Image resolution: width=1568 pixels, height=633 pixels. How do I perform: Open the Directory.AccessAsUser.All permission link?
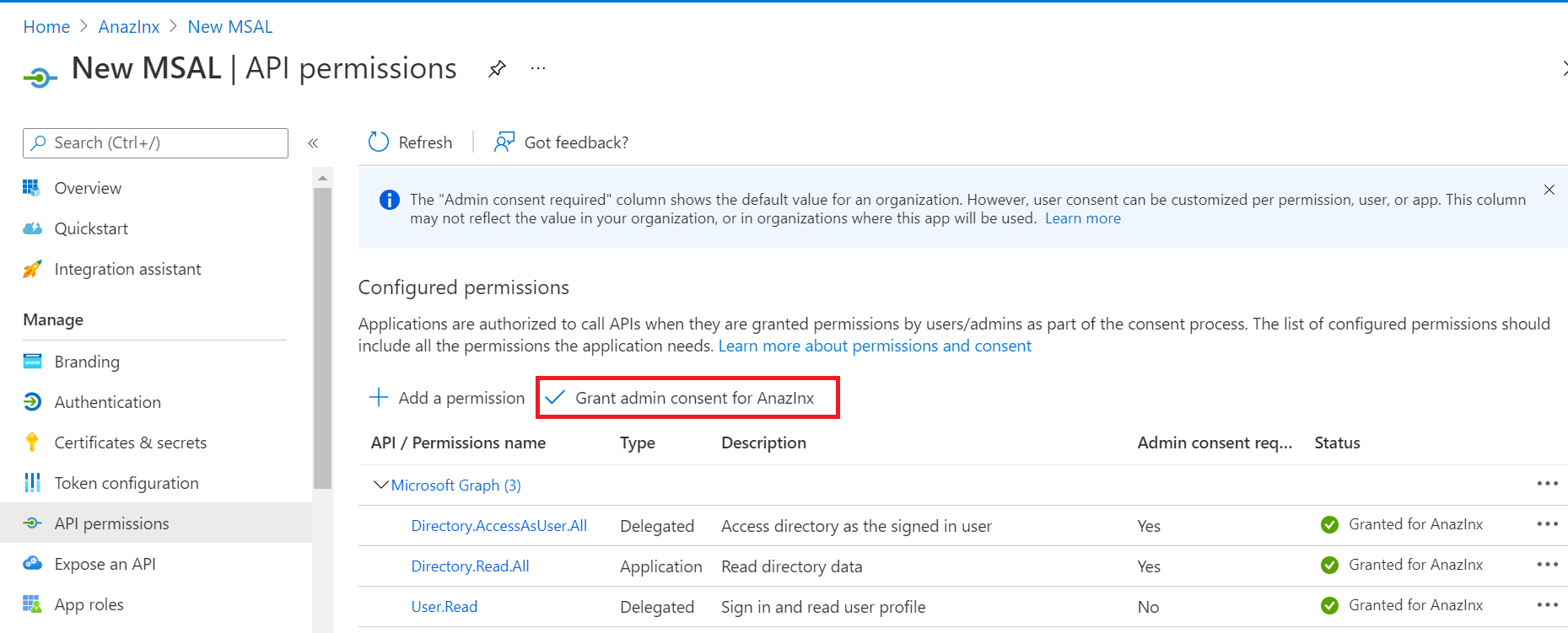tap(498, 526)
